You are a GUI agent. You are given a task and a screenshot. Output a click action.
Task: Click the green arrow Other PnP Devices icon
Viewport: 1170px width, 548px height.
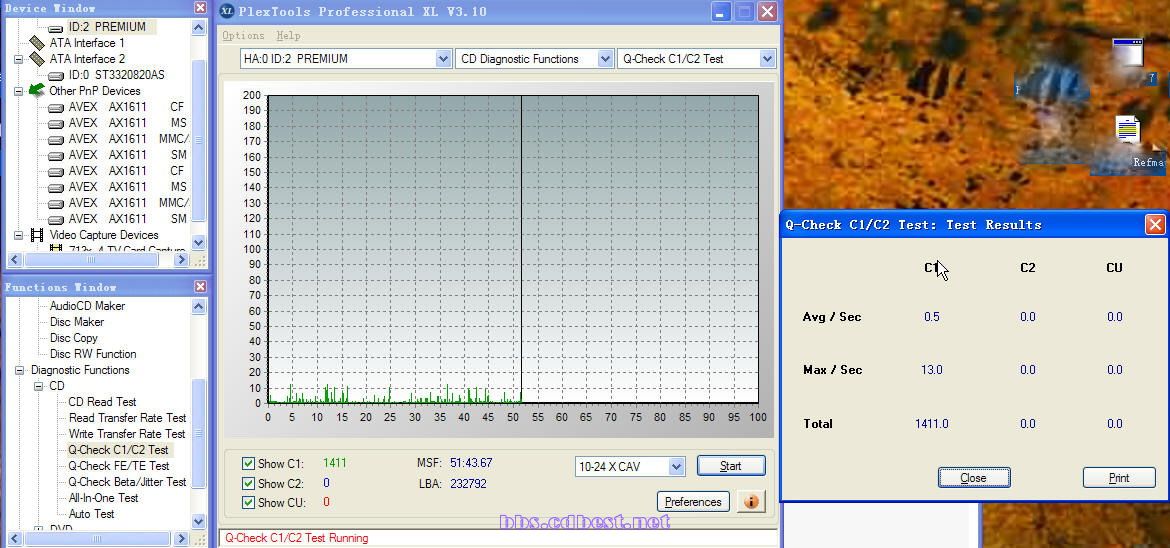(x=37, y=90)
